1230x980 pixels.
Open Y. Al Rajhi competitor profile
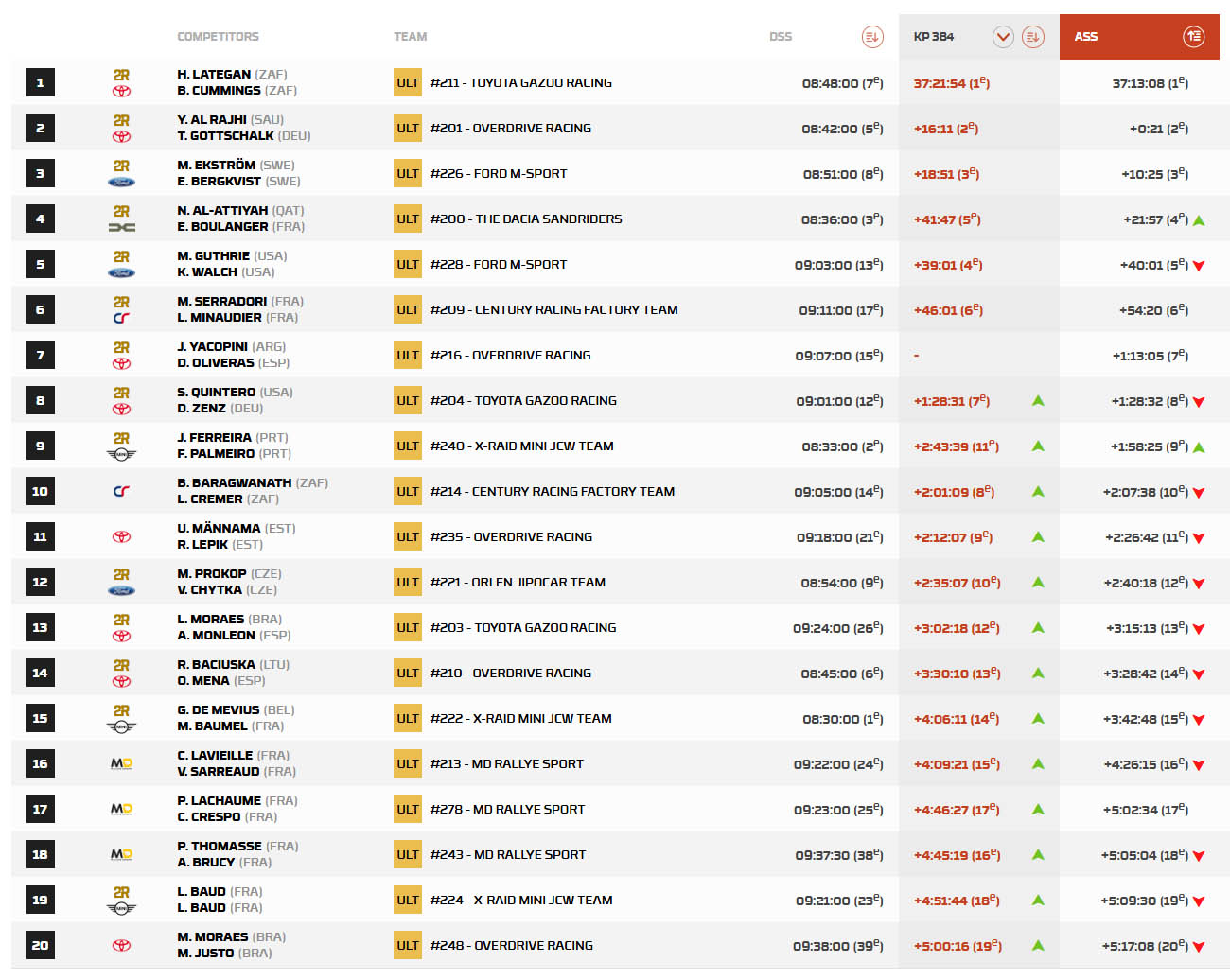(x=212, y=119)
